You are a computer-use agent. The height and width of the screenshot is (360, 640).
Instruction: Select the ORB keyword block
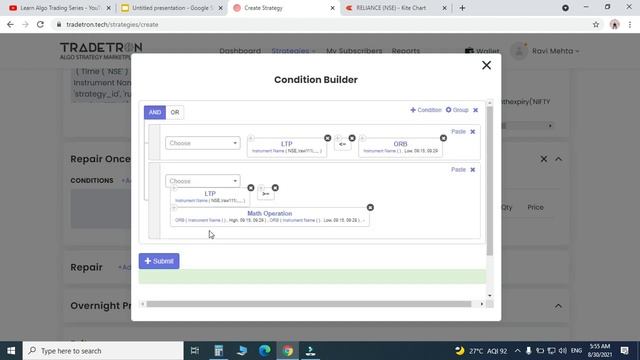400,147
